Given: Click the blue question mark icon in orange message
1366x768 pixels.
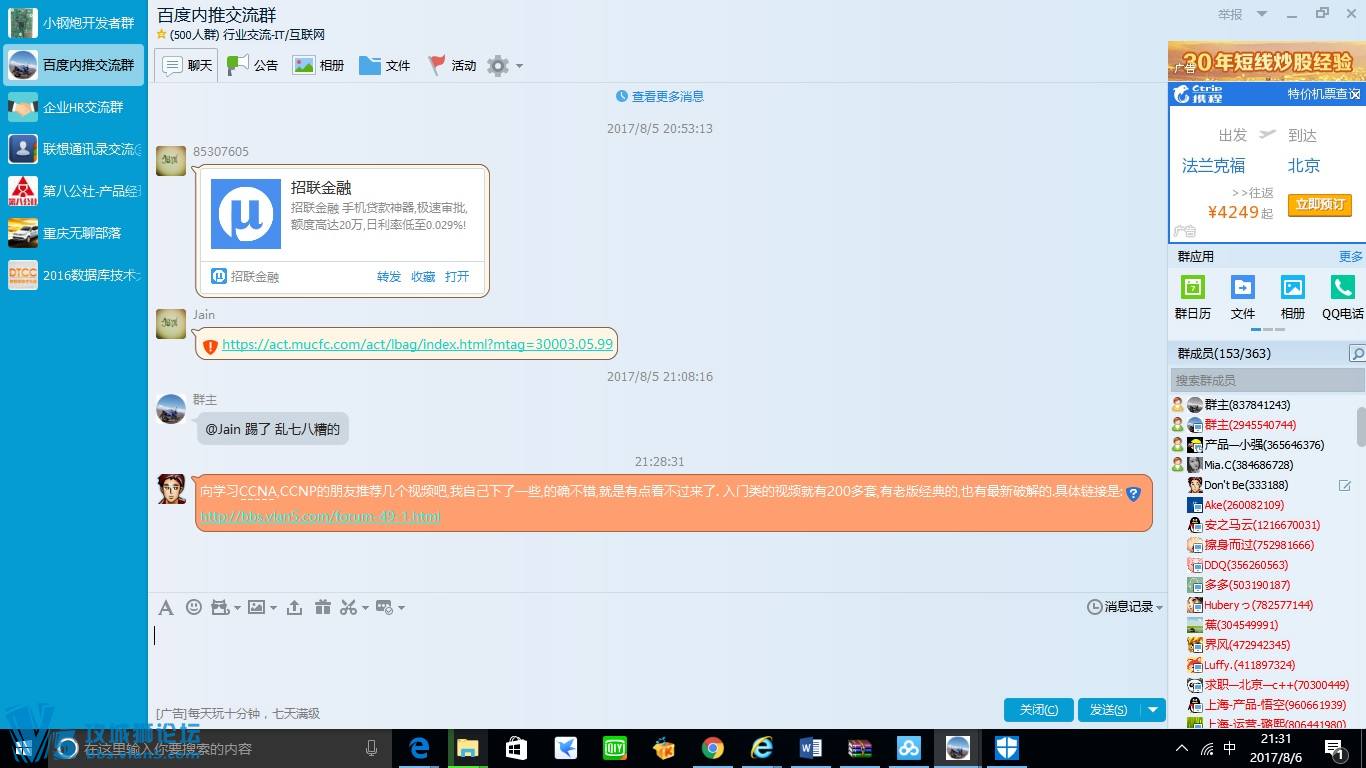Looking at the screenshot, I should [1133, 493].
